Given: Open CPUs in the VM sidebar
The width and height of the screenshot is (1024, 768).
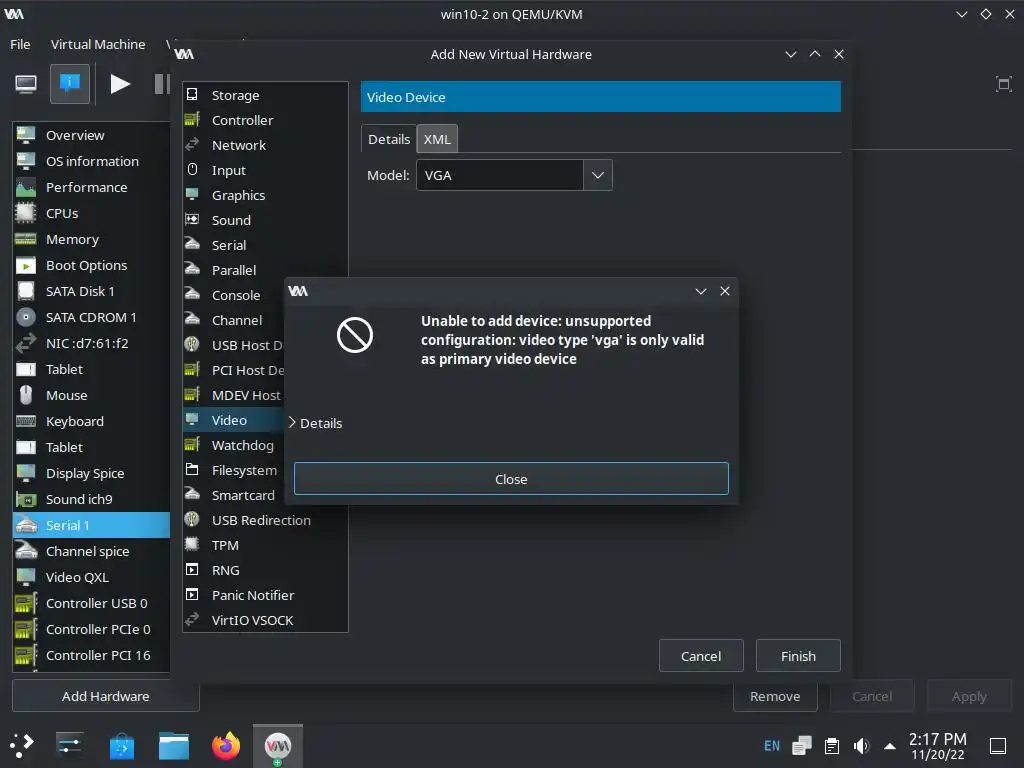Looking at the screenshot, I should [91, 214].
